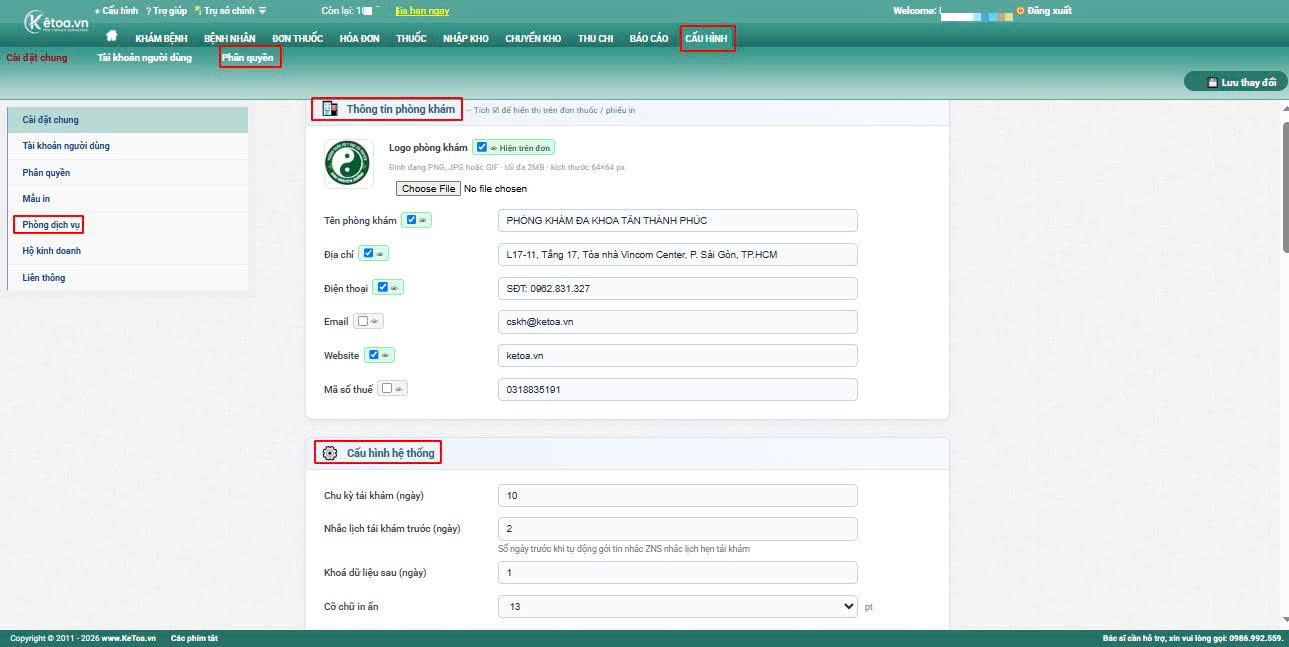Click the gear icon beside Cấu hình hệ thống
1289x647 pixels.
(x=330, y=453)
